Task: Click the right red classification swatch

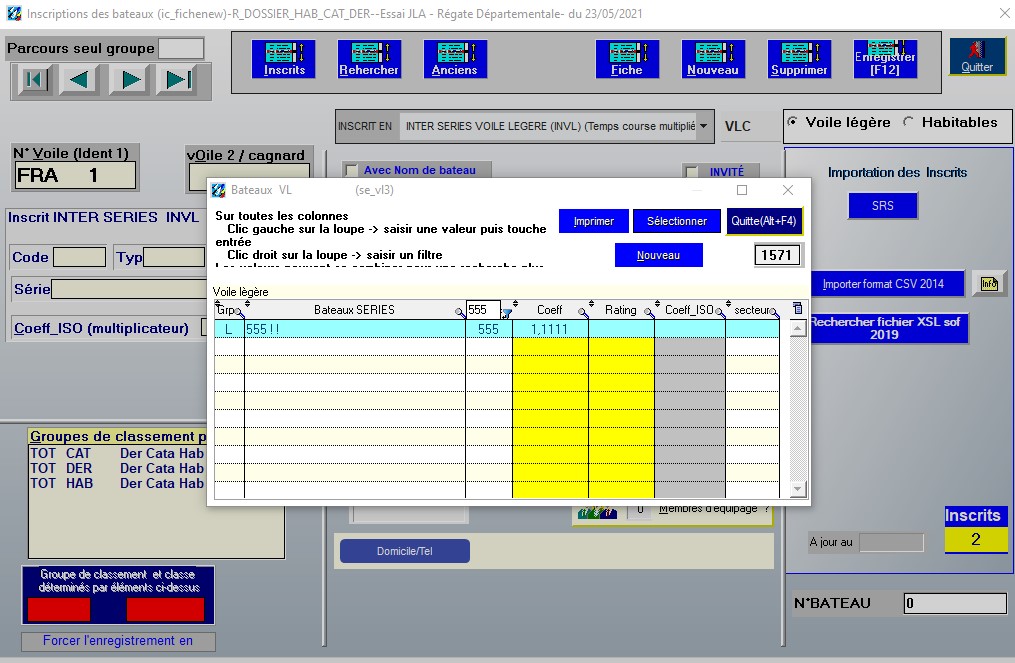Action: tap(165, 609)
